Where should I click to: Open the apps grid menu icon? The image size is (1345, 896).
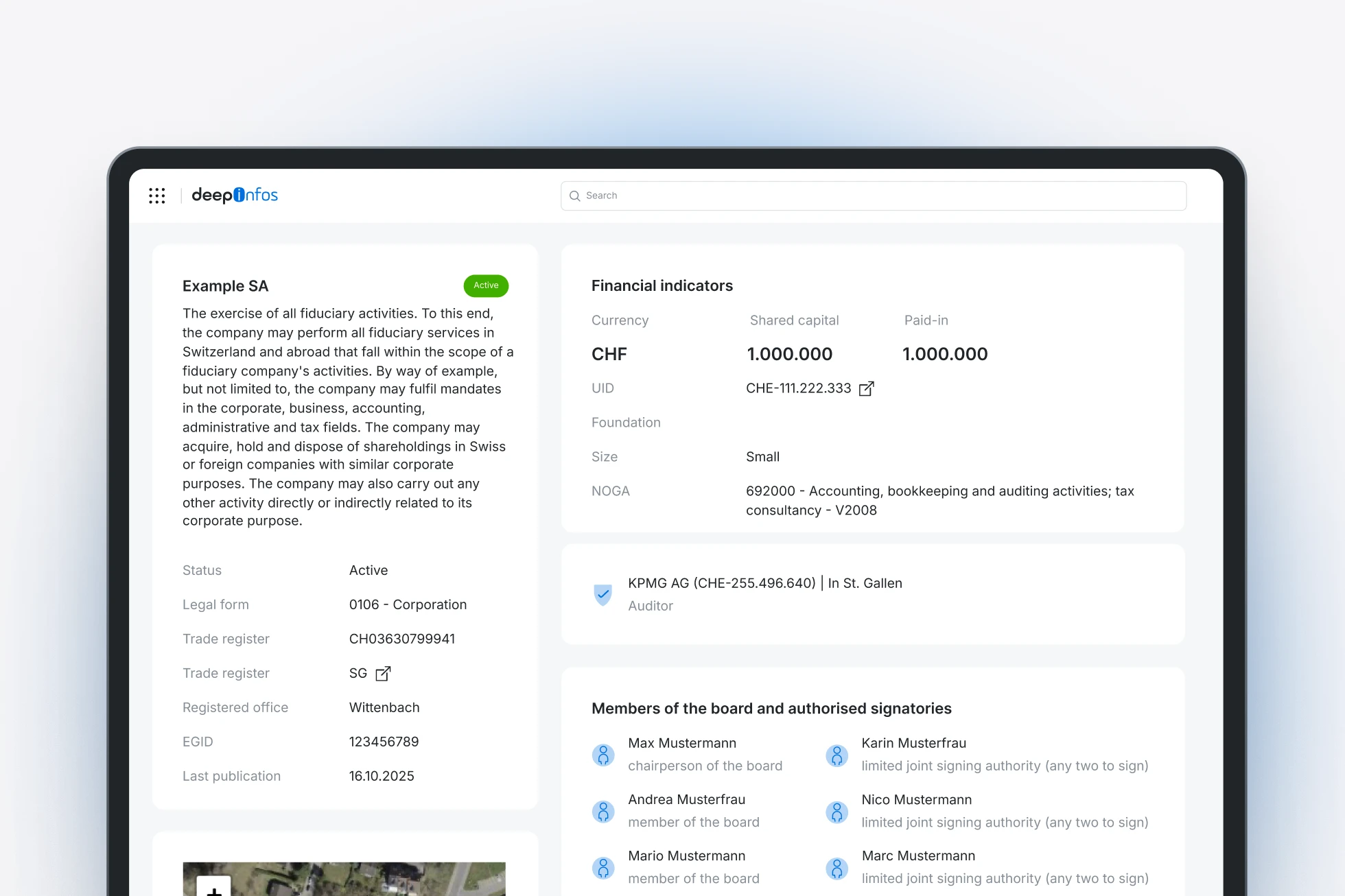[157, 196]
